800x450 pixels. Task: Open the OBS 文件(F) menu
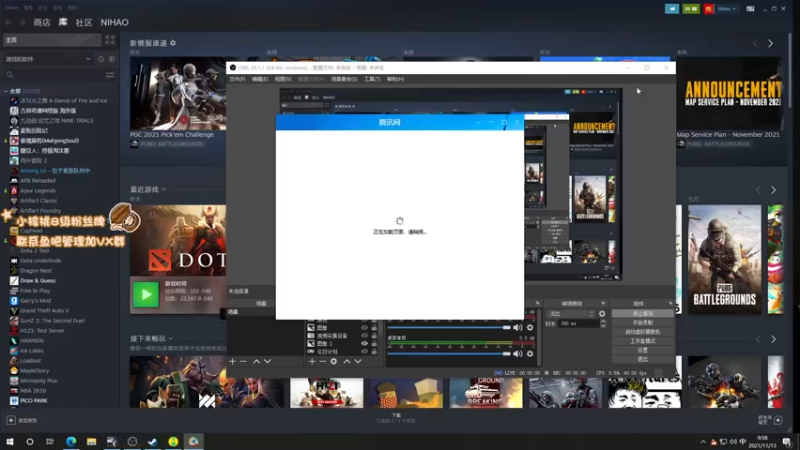[237, 79]
